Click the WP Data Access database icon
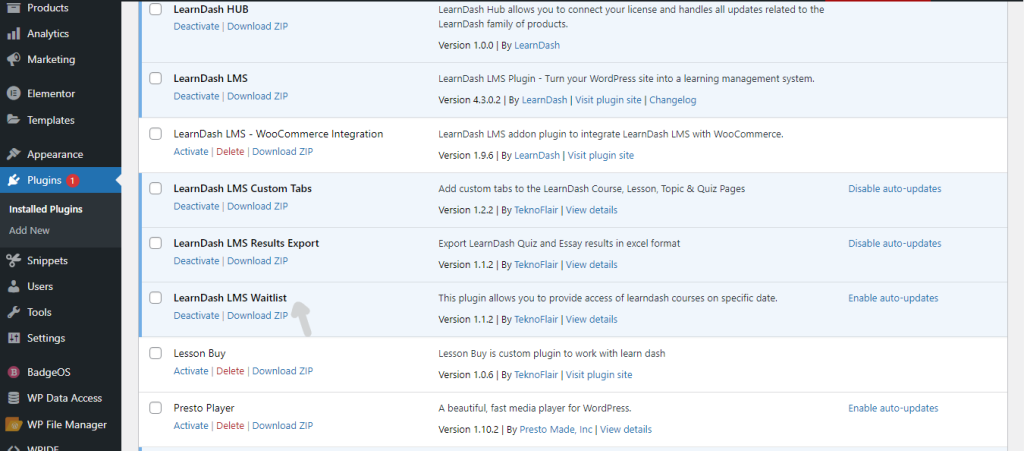This screenshot has height=451, width=1024. (x=13, y=398)
